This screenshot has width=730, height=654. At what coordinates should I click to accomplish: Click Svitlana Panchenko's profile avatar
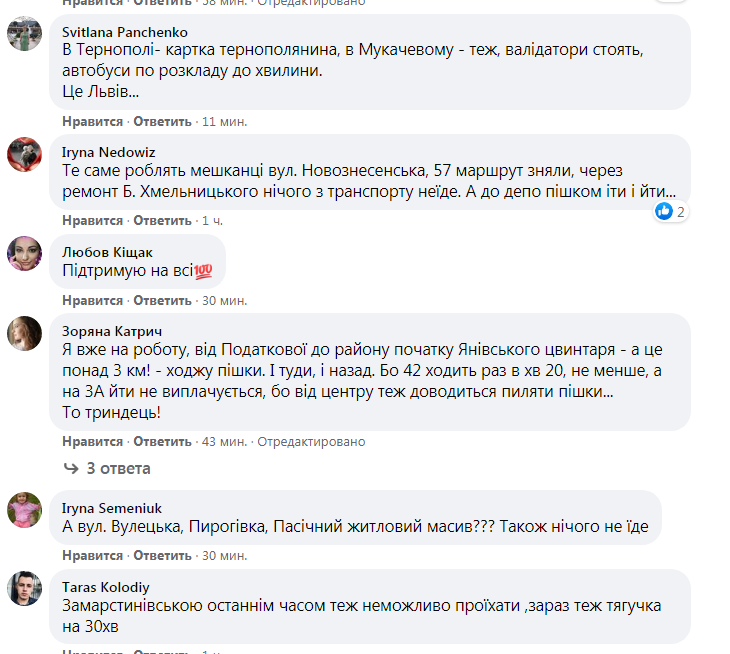[24, 34]
